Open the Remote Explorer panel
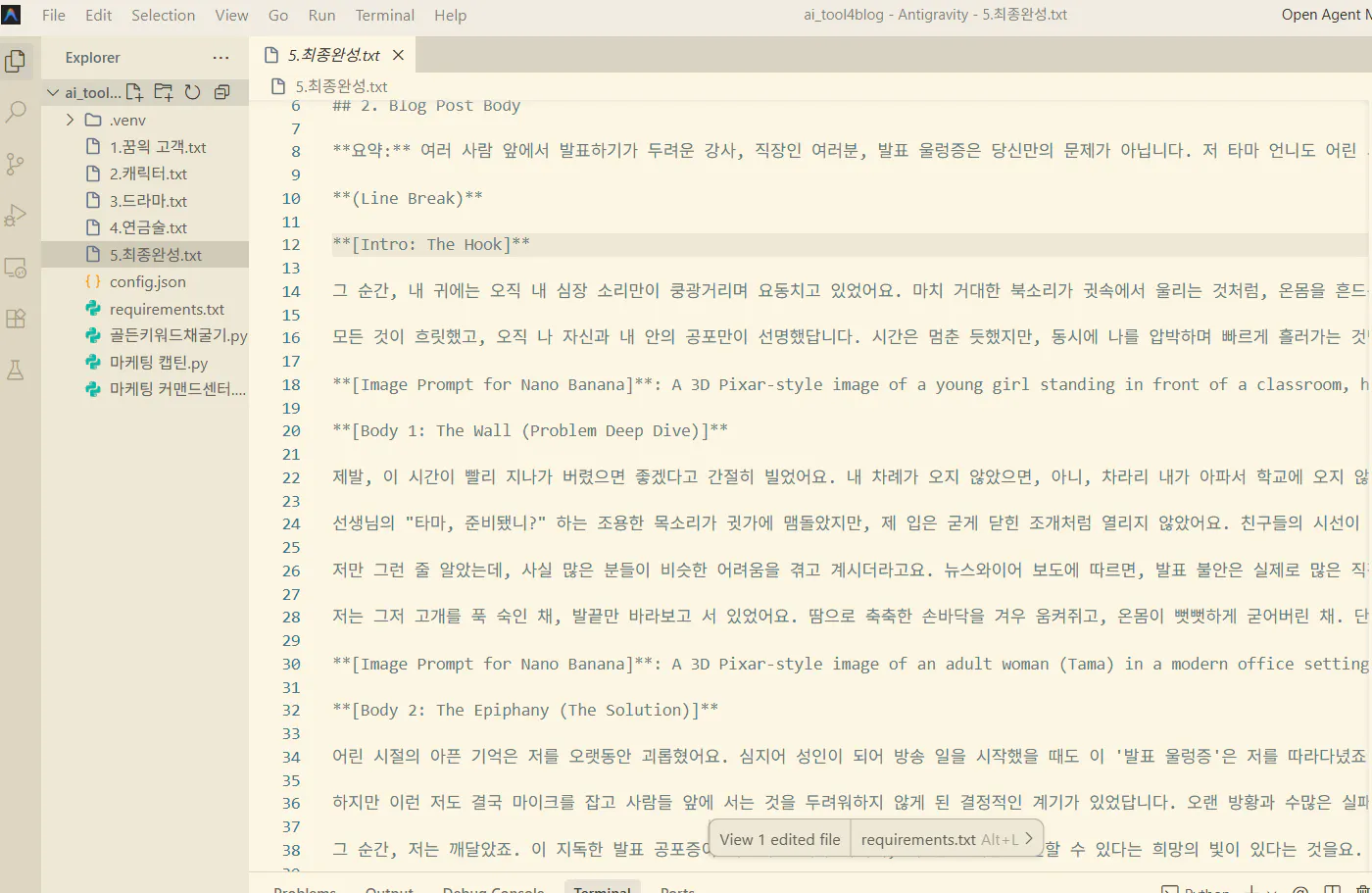The image size is (1372, 893). click(x=16, y=267)
